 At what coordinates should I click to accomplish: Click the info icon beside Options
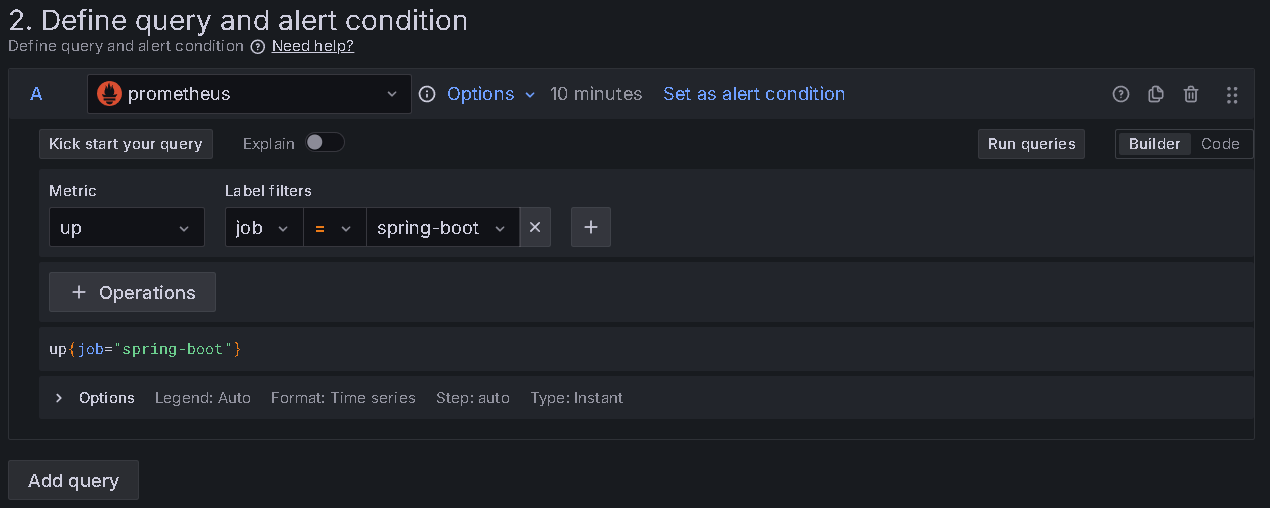click(427, 94)
